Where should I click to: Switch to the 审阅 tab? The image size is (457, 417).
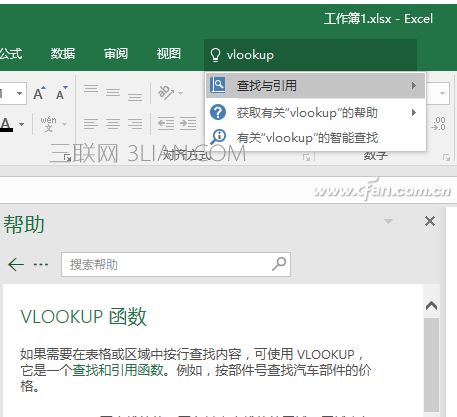(116, 54)
